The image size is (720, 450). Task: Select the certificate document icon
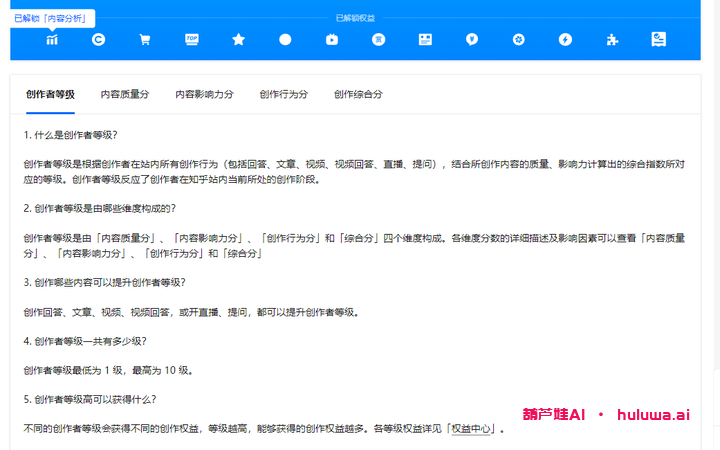(658, 39)
